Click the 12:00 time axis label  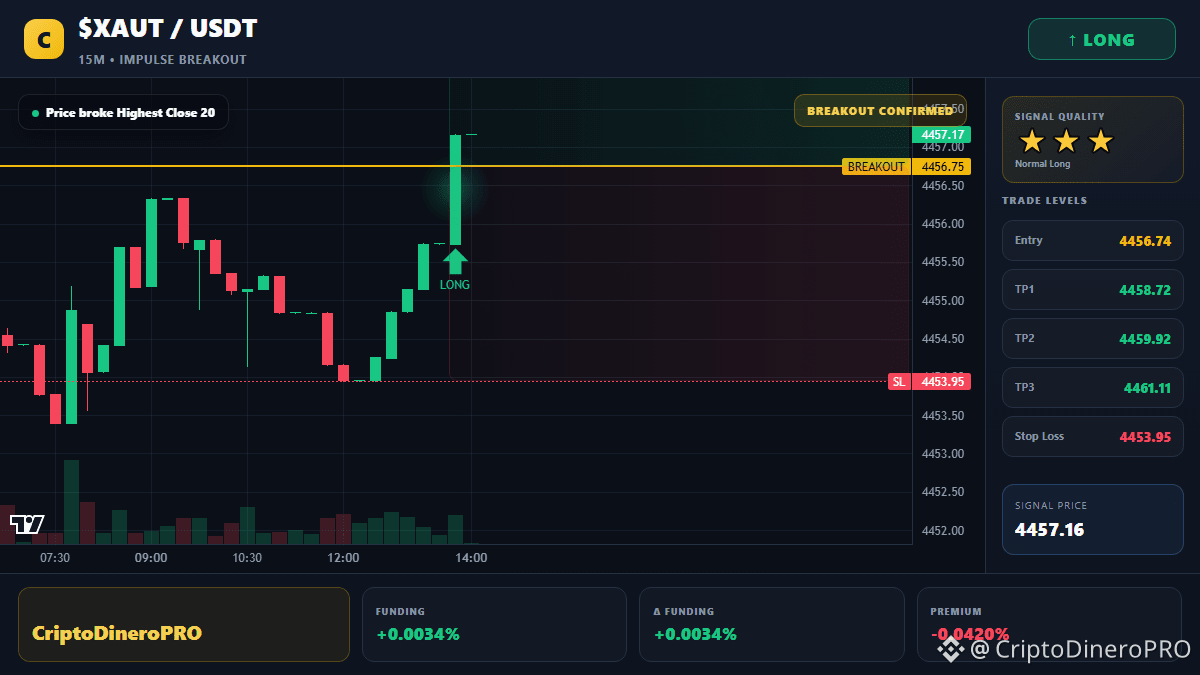pyautogui.click(x=343, y=558)
